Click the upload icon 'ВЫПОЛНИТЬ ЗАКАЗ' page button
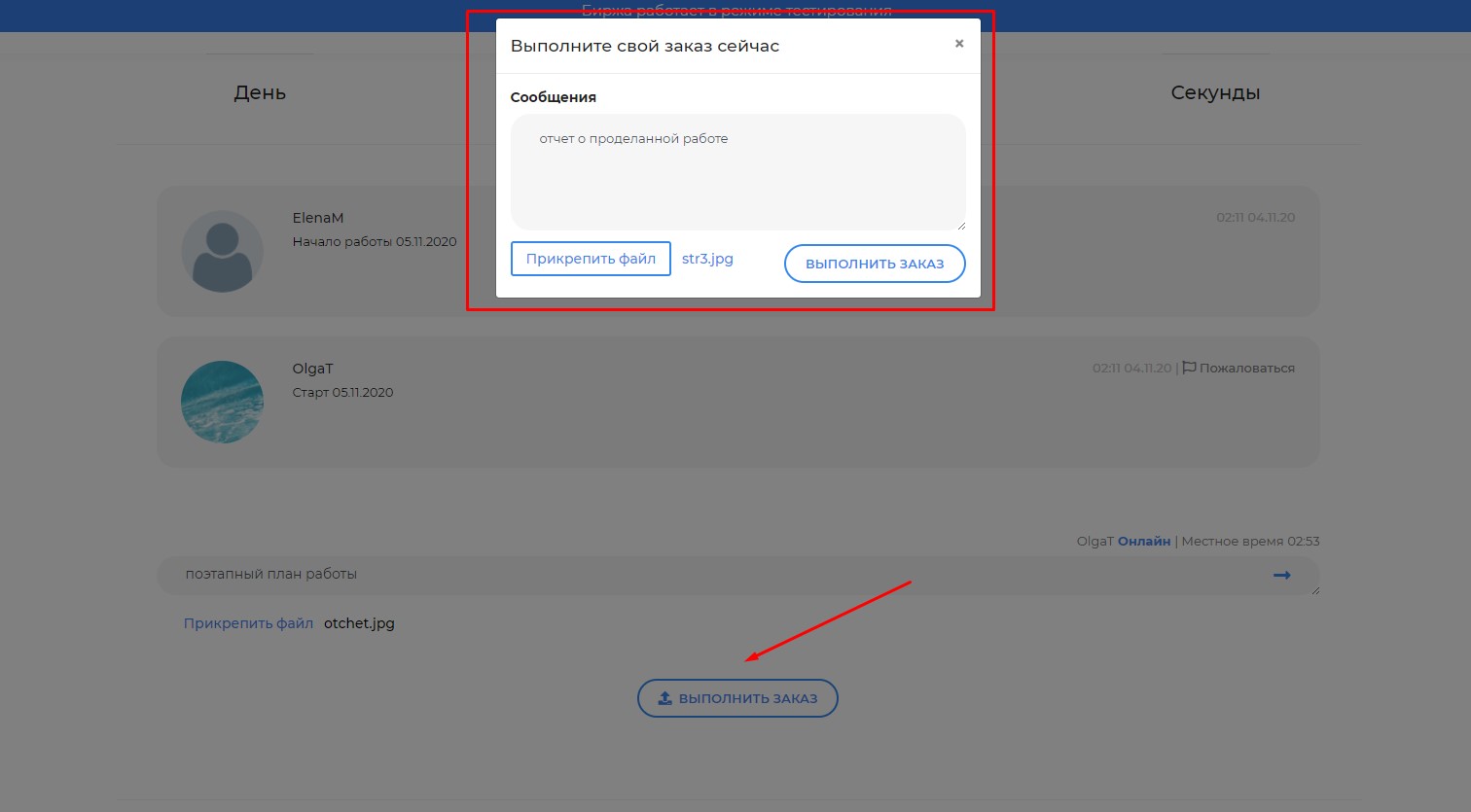The width and height of the screenshot is (1471, 812). pos(737,698)
